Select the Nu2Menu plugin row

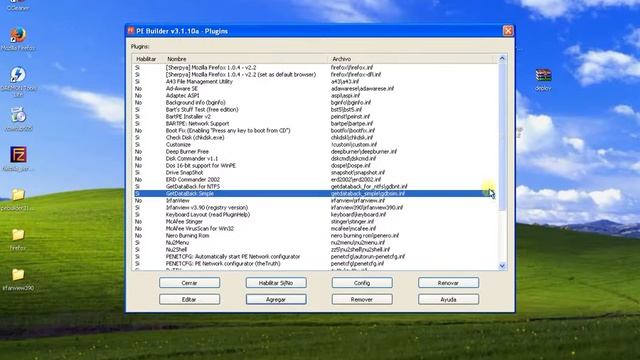tap(316, 242)
